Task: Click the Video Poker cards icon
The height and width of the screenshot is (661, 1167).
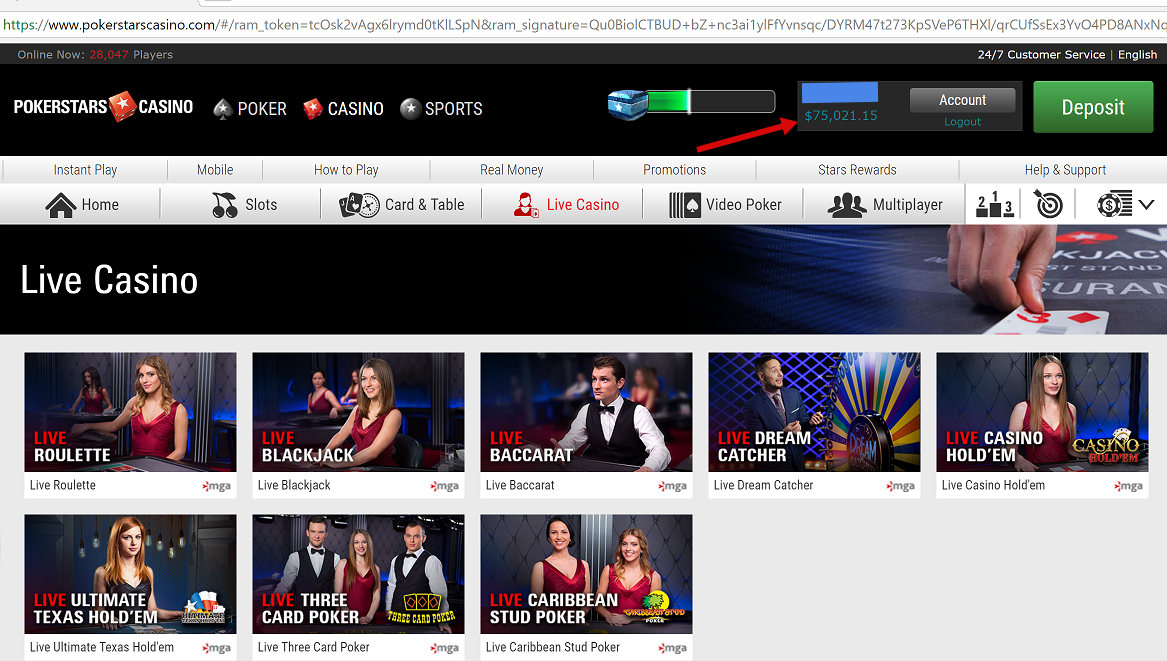Action: (685, 205)
